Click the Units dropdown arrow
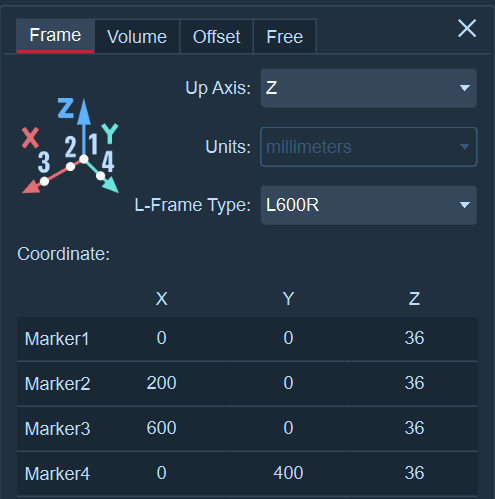Screen dimensions: 495x499 tap(464, 147)
